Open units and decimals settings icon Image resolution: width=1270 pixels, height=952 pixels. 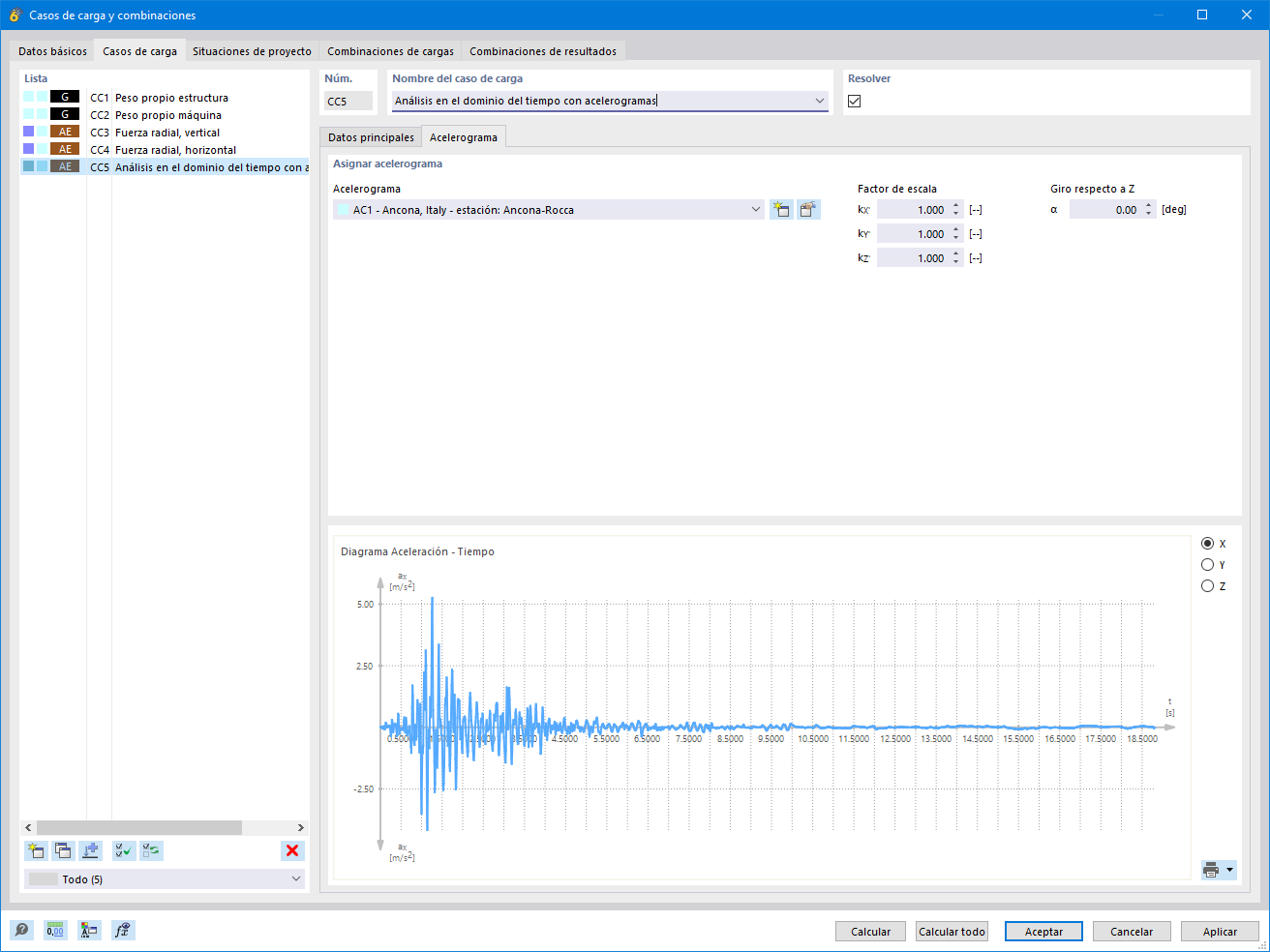(x=55, y=930)
